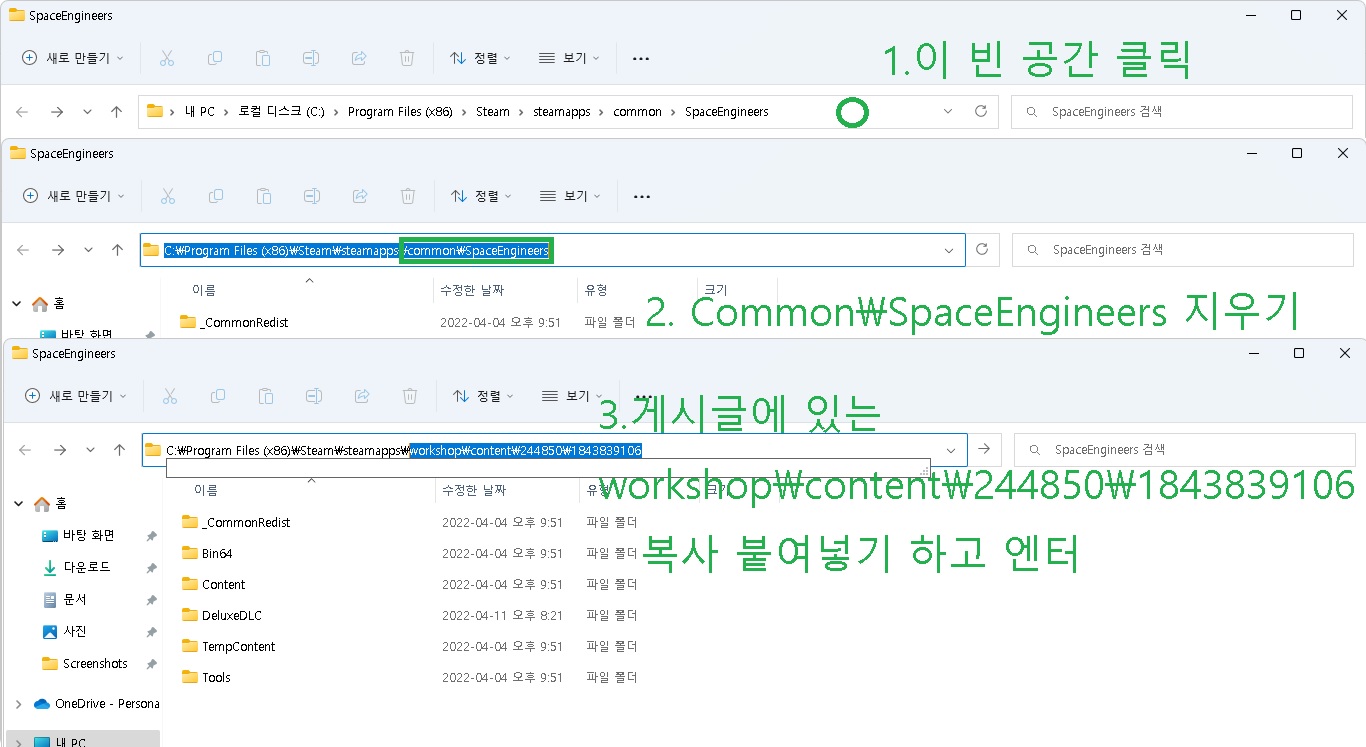The image size is (1366, 747).
Task: Click Cut icon in middle Explorer window
Action: pos(168,196)
